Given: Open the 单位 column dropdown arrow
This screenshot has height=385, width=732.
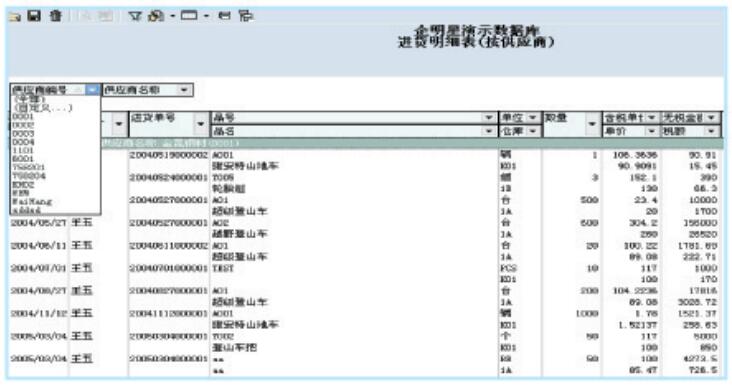Looking at the screenshot, I should pos(533,118).
